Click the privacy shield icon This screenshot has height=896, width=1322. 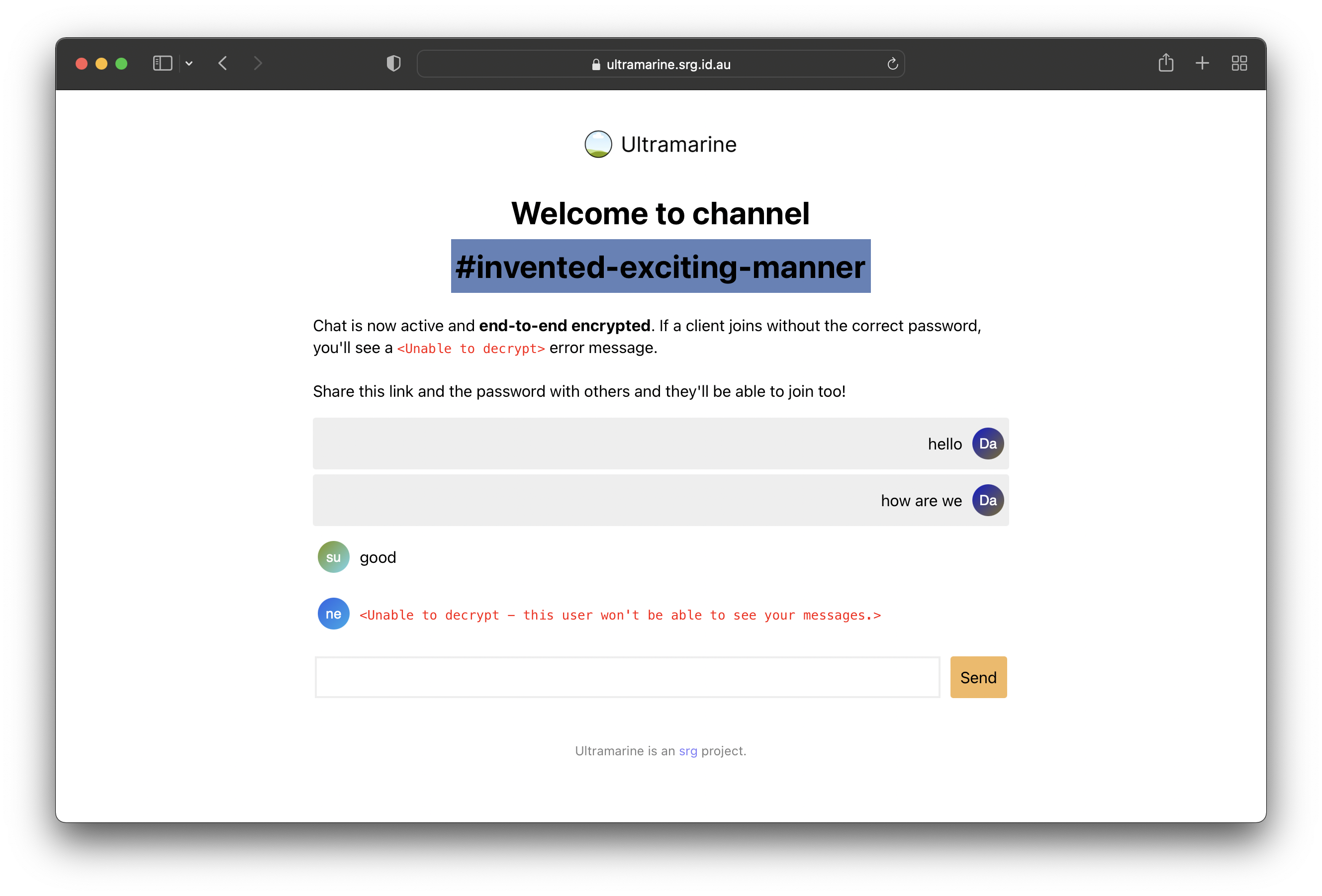(x=392, y=63)
